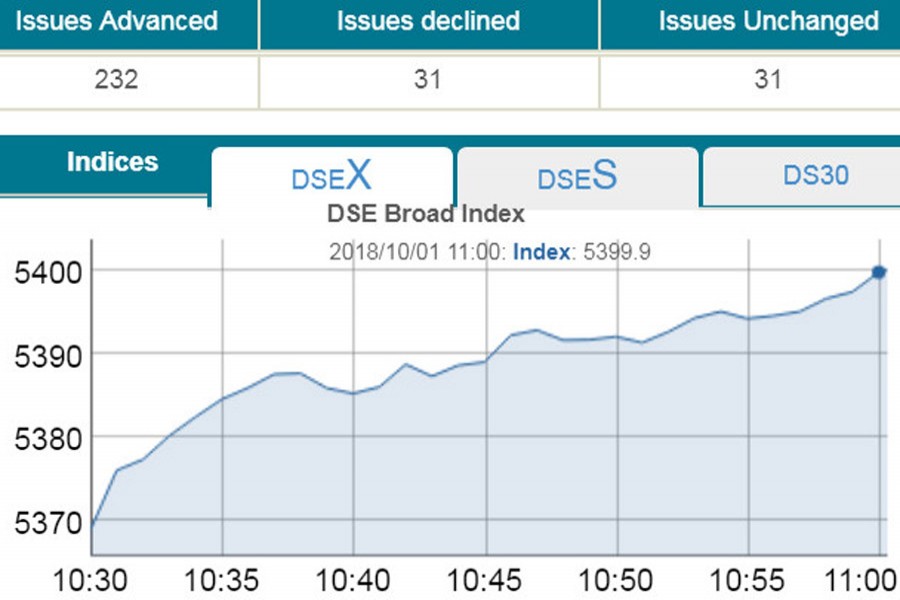This screenshot has width=900, height=600.
Task: Select the 31 value under Issues Unchanged
Action: pos(768,80)
